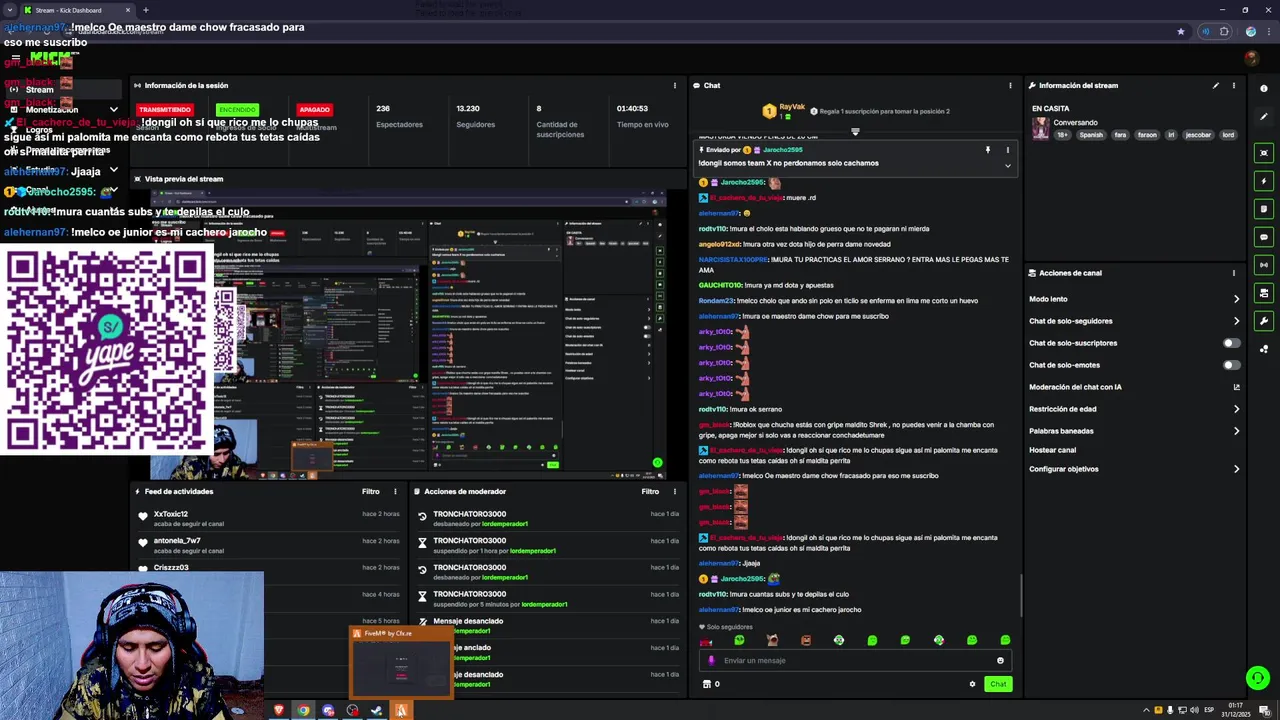Open the system tray volume icon
This screenshot has height=720, width=1280.
(x=1193, y=710)
